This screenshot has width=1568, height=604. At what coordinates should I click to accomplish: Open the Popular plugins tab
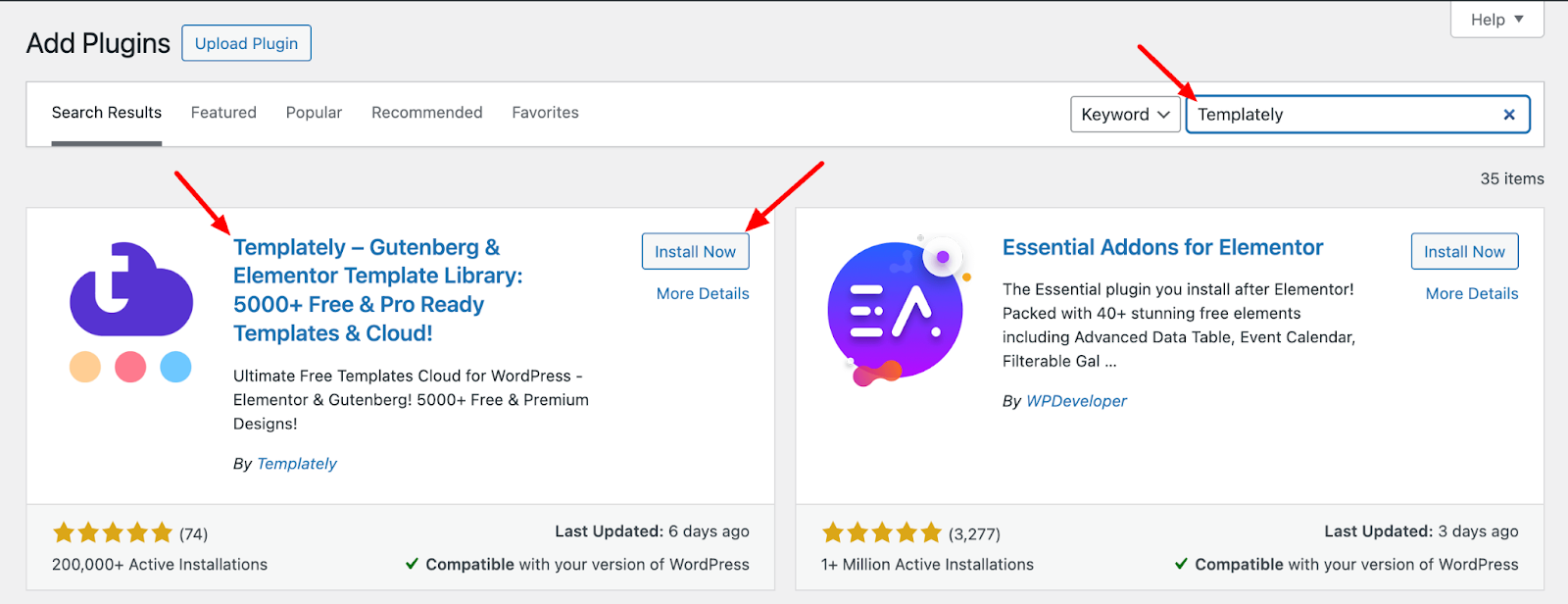(314, 113)
